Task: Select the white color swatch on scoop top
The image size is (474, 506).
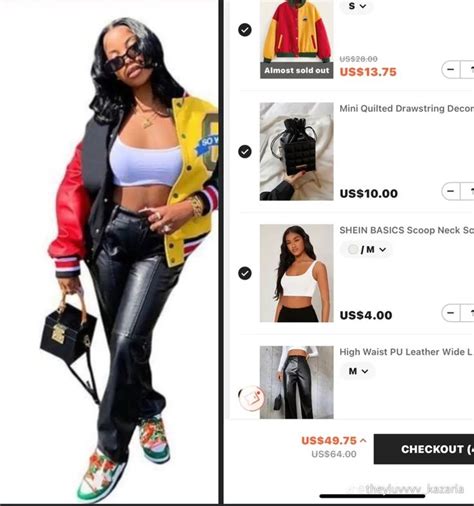Action: tap(353, 249)
